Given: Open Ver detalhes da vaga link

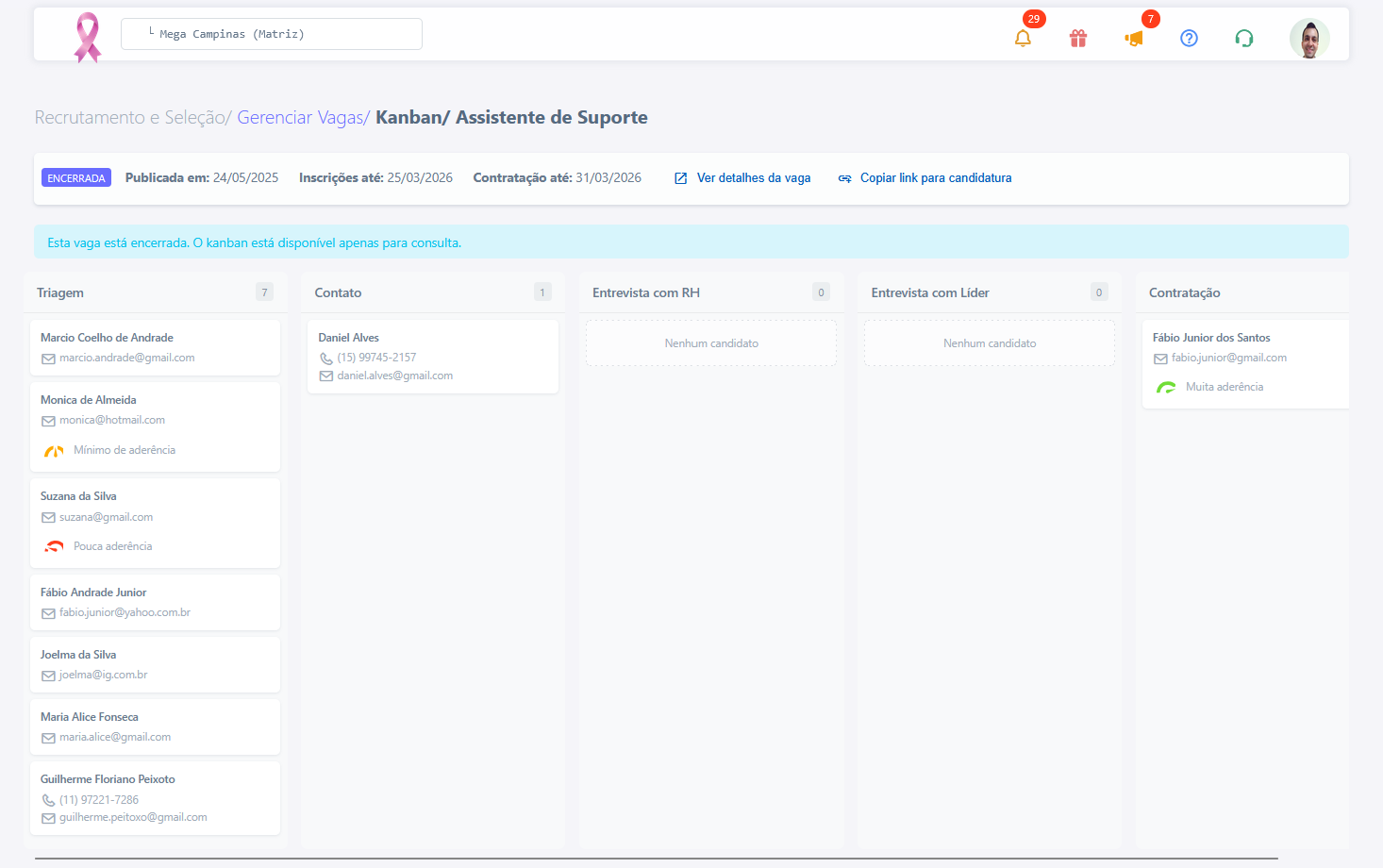Looking at the screenshot, I should tap(754, 178).
